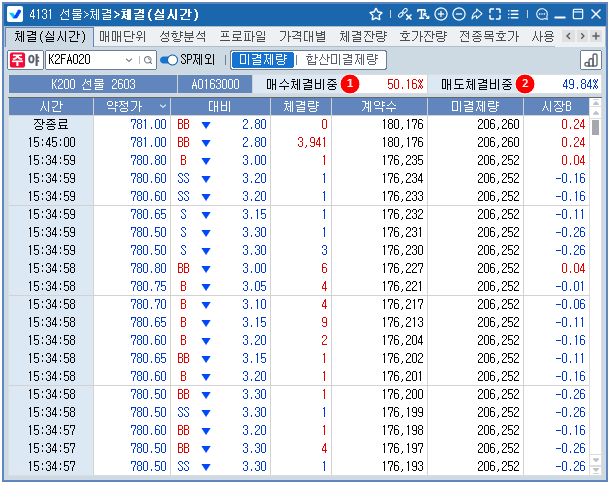Add this screen to favorites with star icon
Screen dimensions: 609x483
click(376, 14)
